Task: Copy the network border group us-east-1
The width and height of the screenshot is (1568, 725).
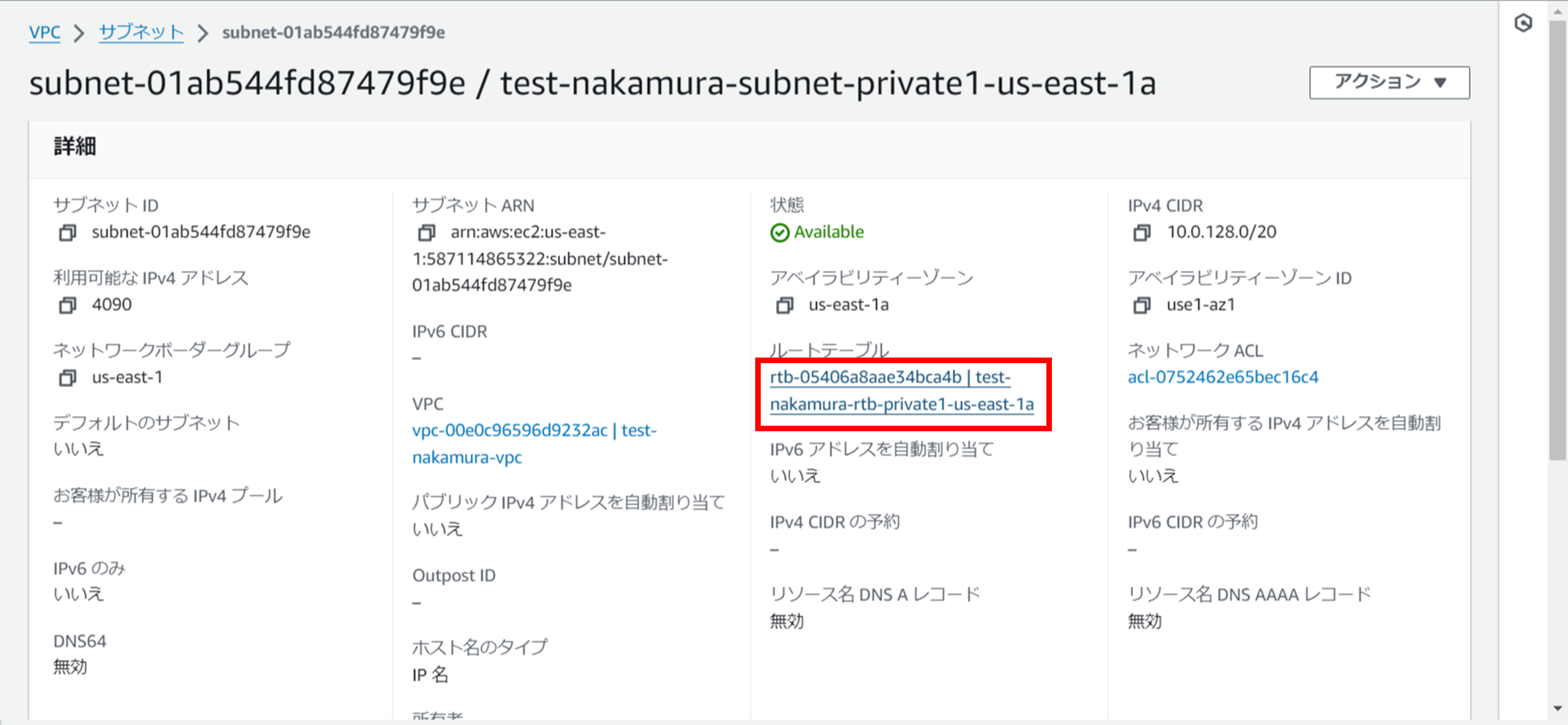Action: [68, 377]
